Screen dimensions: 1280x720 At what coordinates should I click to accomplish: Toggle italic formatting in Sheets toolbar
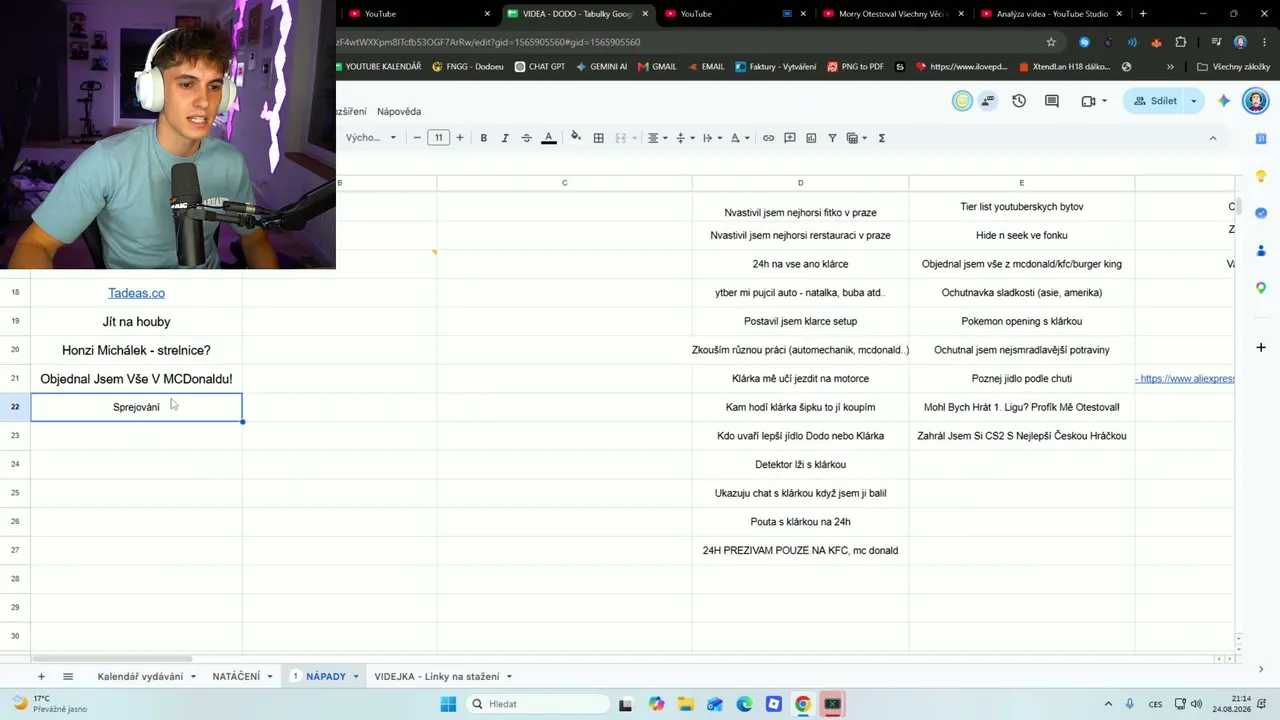click(505, 138)
